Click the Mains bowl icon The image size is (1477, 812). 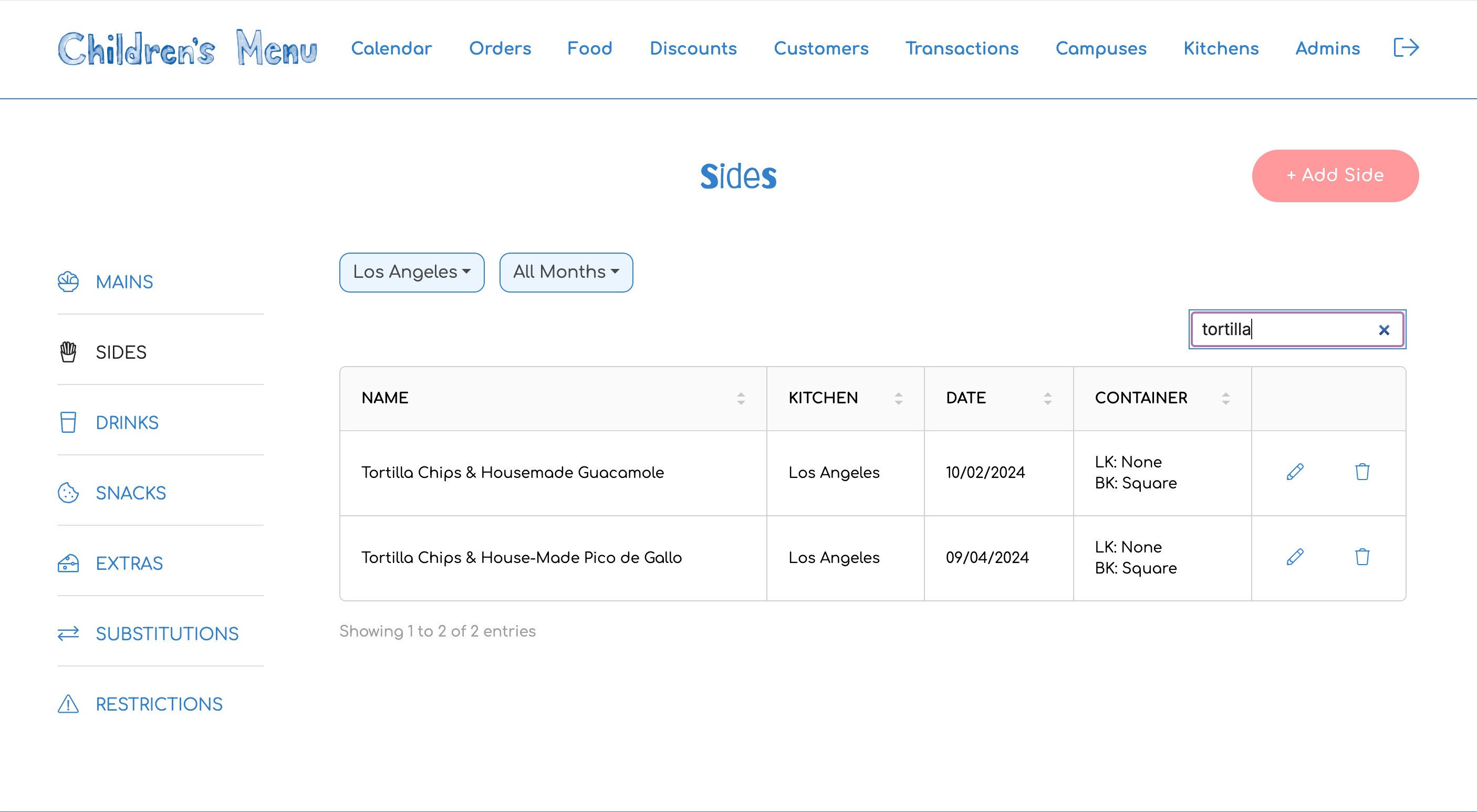coord(68,282)
